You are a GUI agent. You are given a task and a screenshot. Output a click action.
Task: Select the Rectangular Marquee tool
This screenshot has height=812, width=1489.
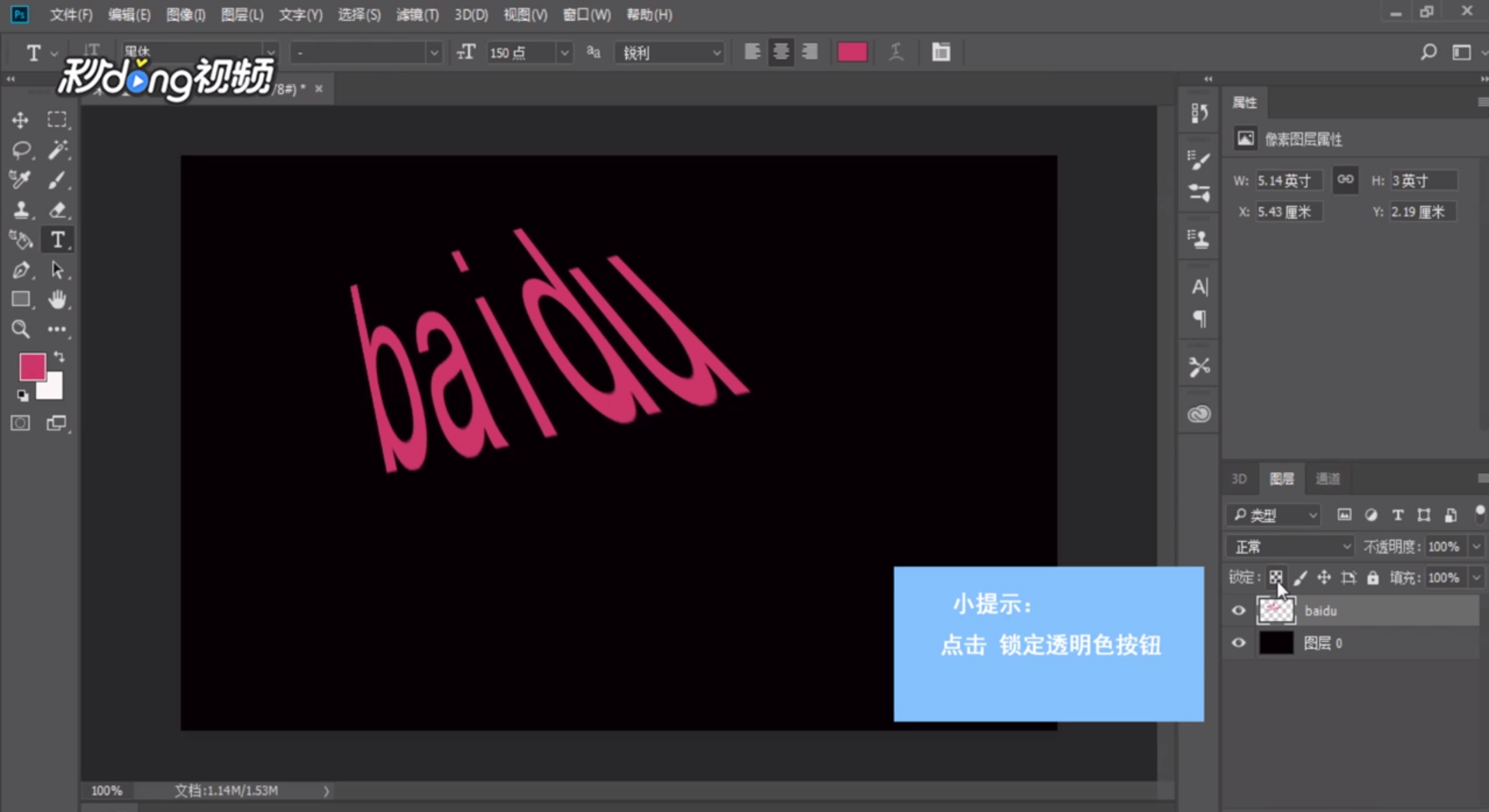click(x=57, y=120)
